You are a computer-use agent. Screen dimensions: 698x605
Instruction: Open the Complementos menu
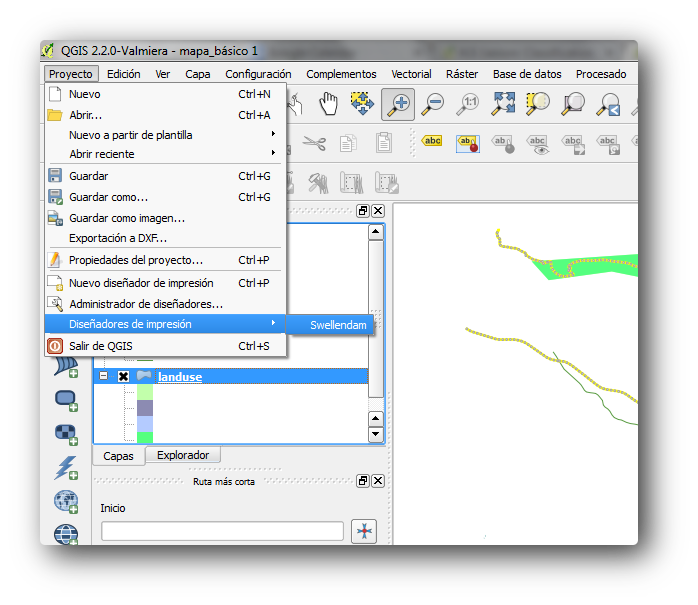[341, 74]
